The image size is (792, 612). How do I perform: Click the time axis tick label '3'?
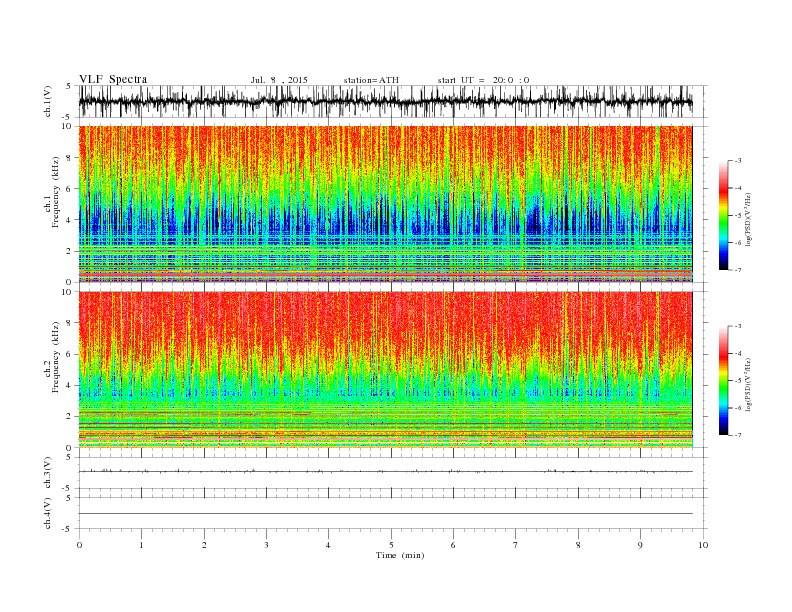(266, 545)
